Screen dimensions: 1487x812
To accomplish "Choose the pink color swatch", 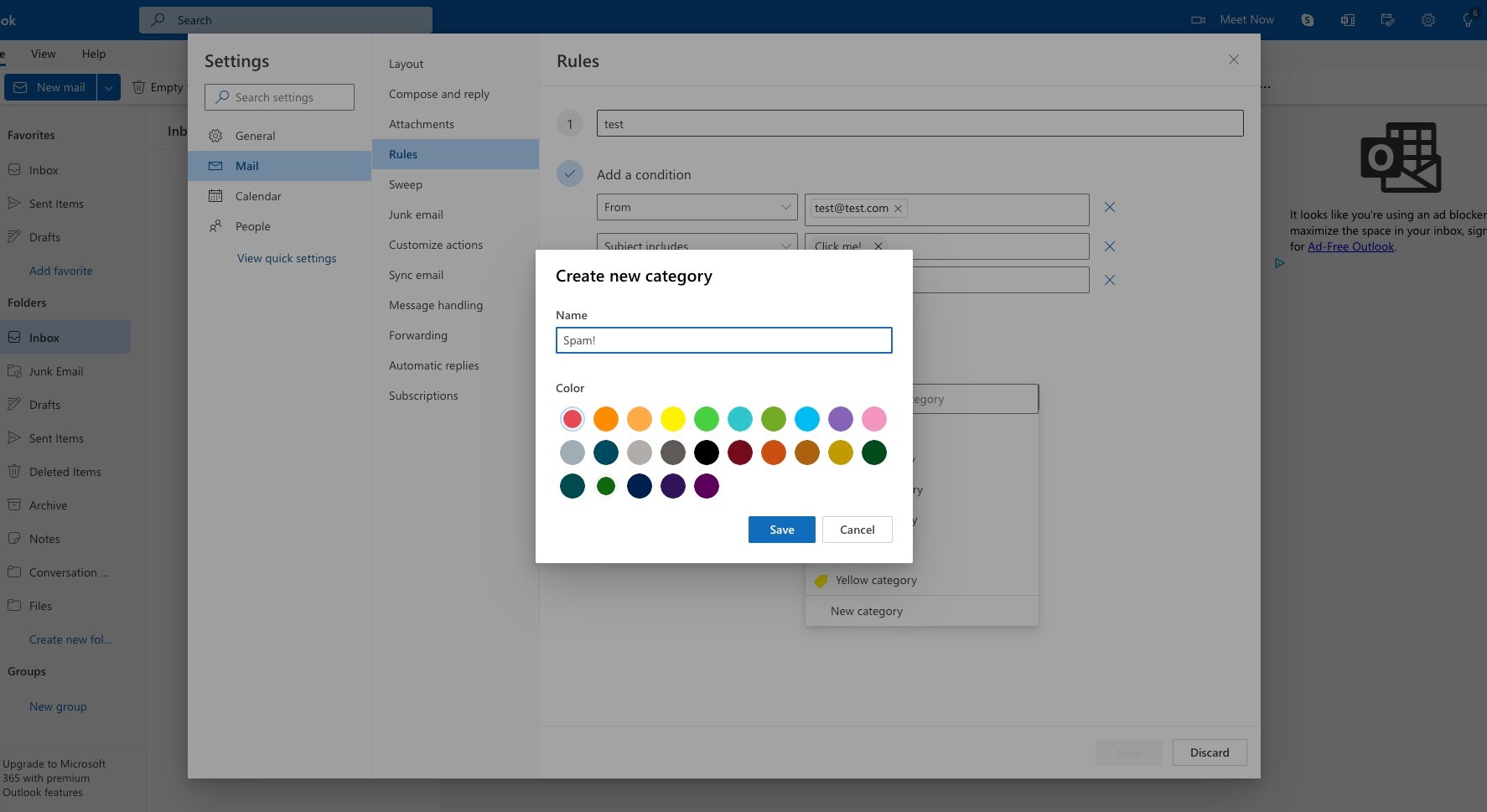I will (873, 419).
